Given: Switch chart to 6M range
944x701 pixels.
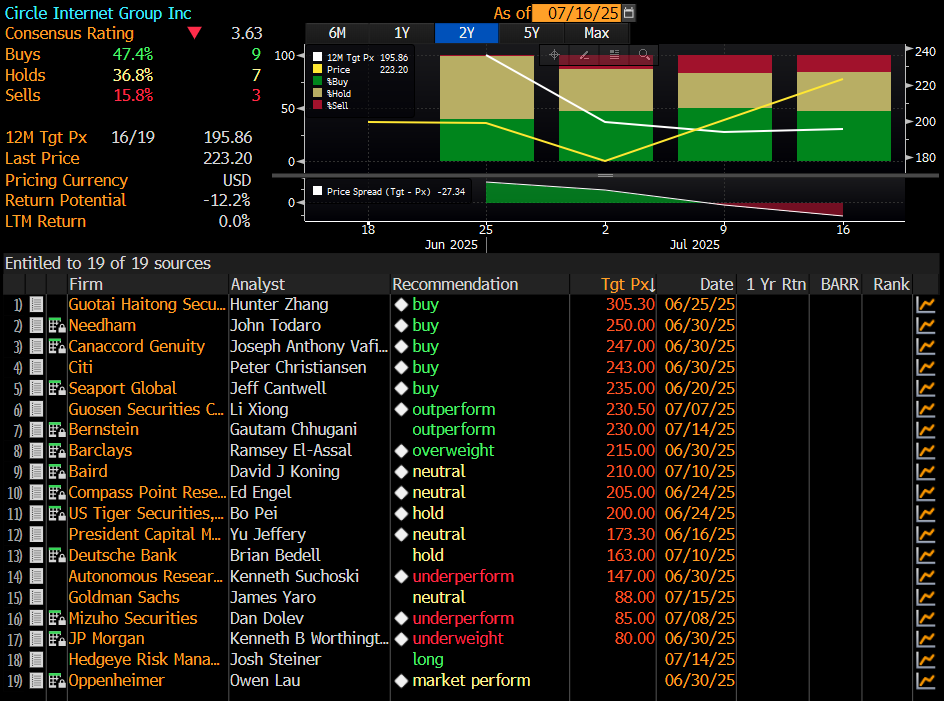Looking at the screenshot, I should coord(337,33).
